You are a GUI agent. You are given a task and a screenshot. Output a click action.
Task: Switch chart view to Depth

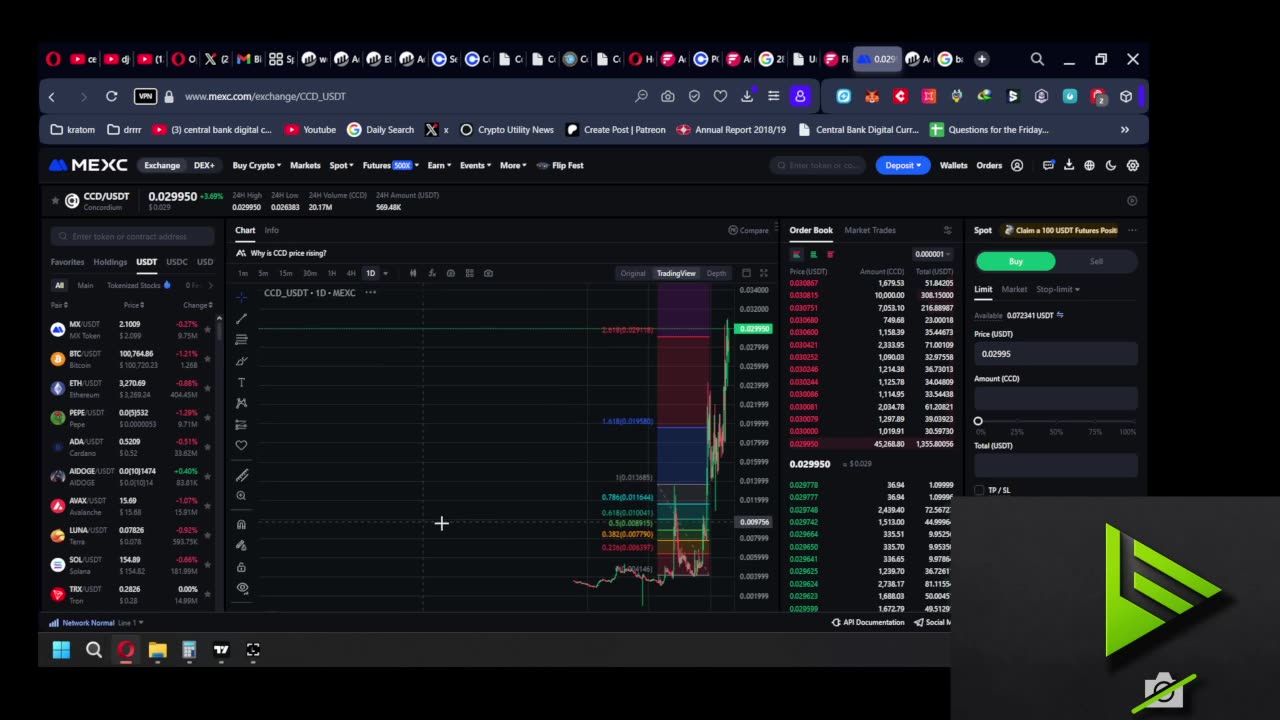pos(716,273)
